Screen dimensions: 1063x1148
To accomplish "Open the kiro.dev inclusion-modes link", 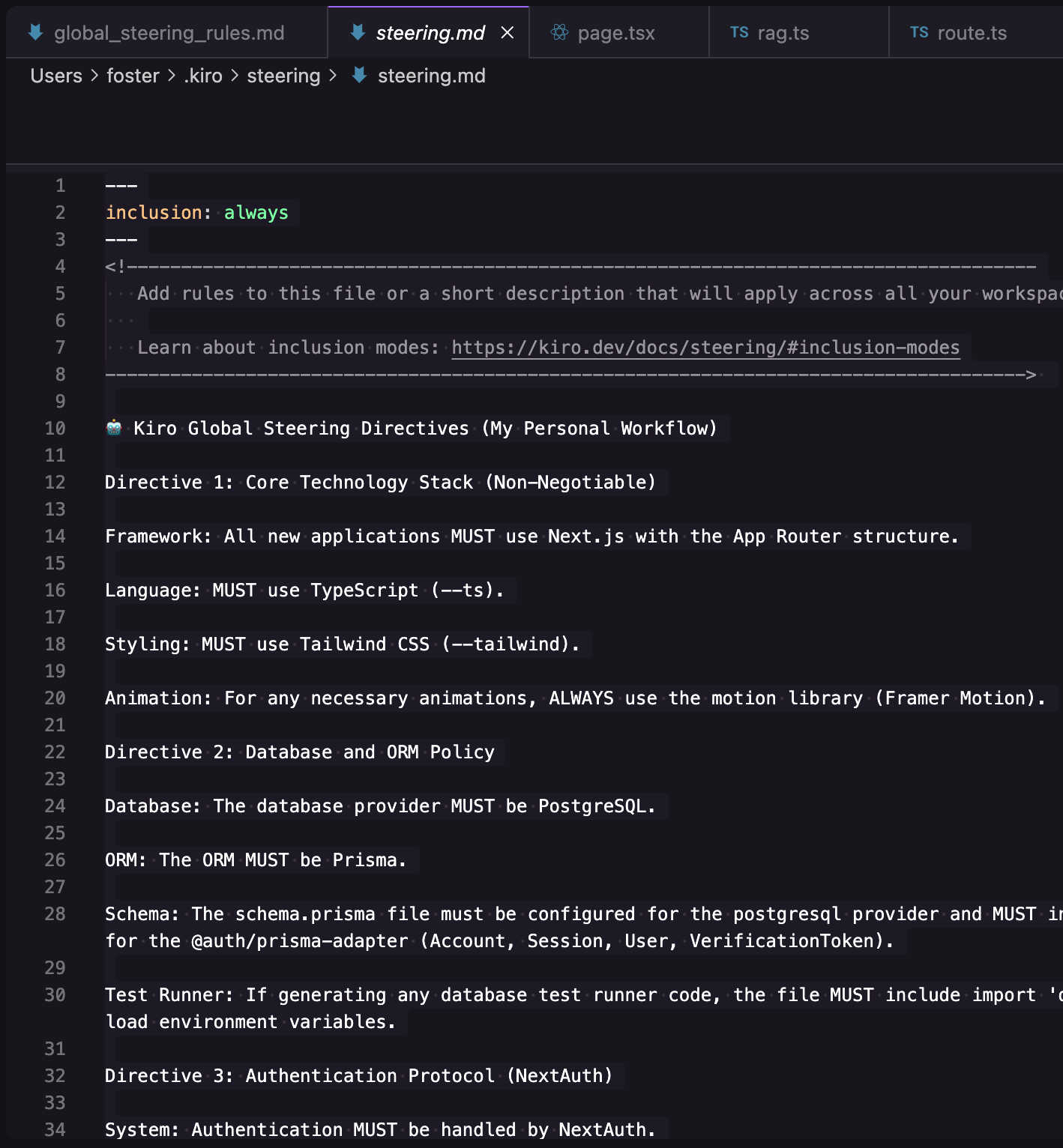I will (x=705, y=348).
